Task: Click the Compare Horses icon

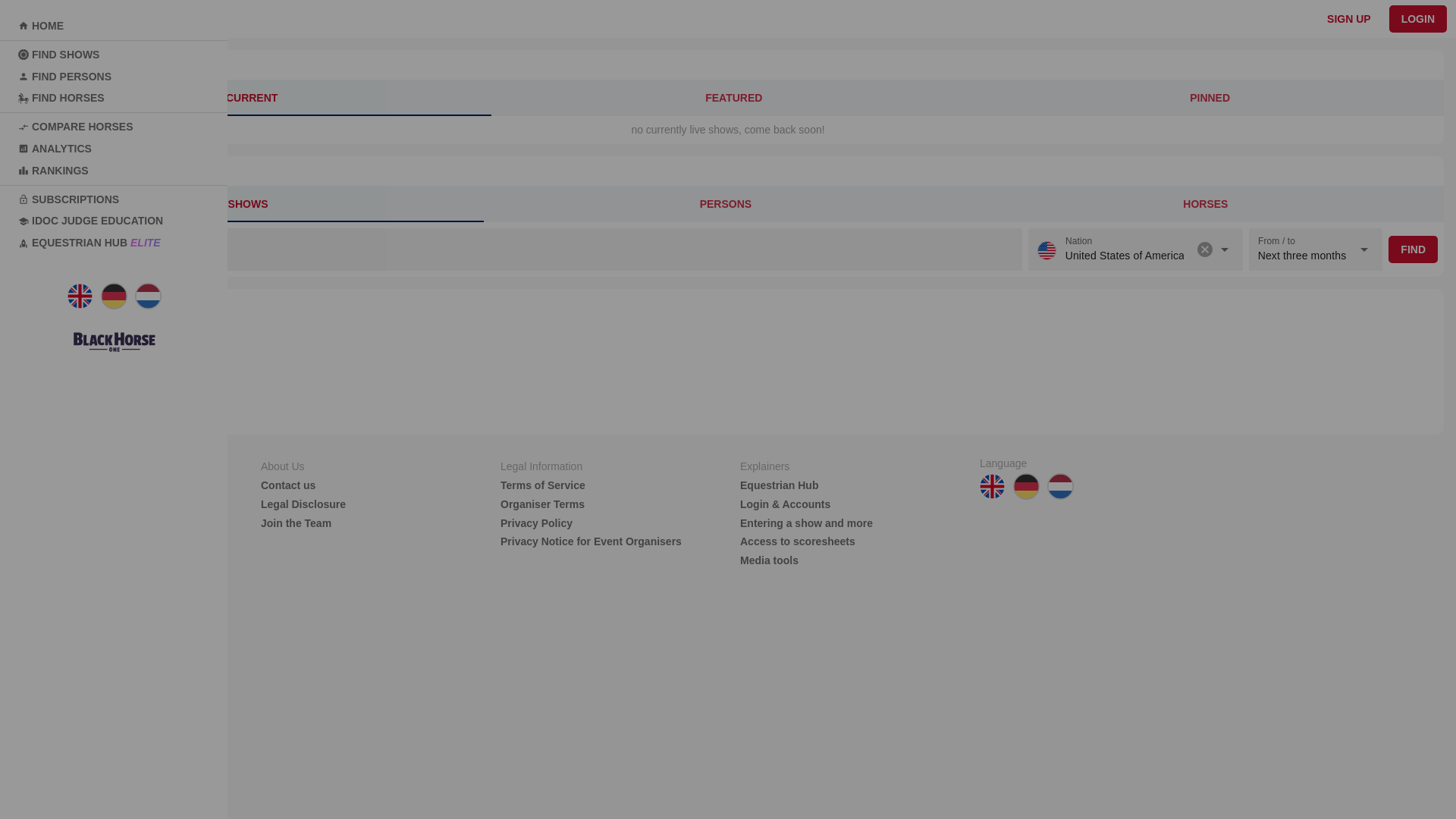Action: tap(24, 127)
